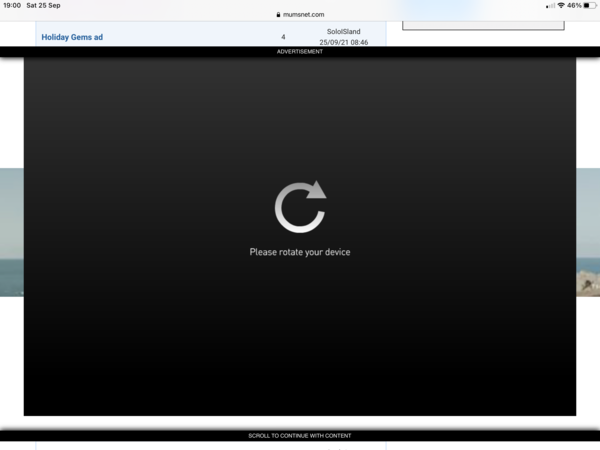Tap 'Scroll to continue with content' bar
This screenshot has width=600, height=450.
[300, 435]
